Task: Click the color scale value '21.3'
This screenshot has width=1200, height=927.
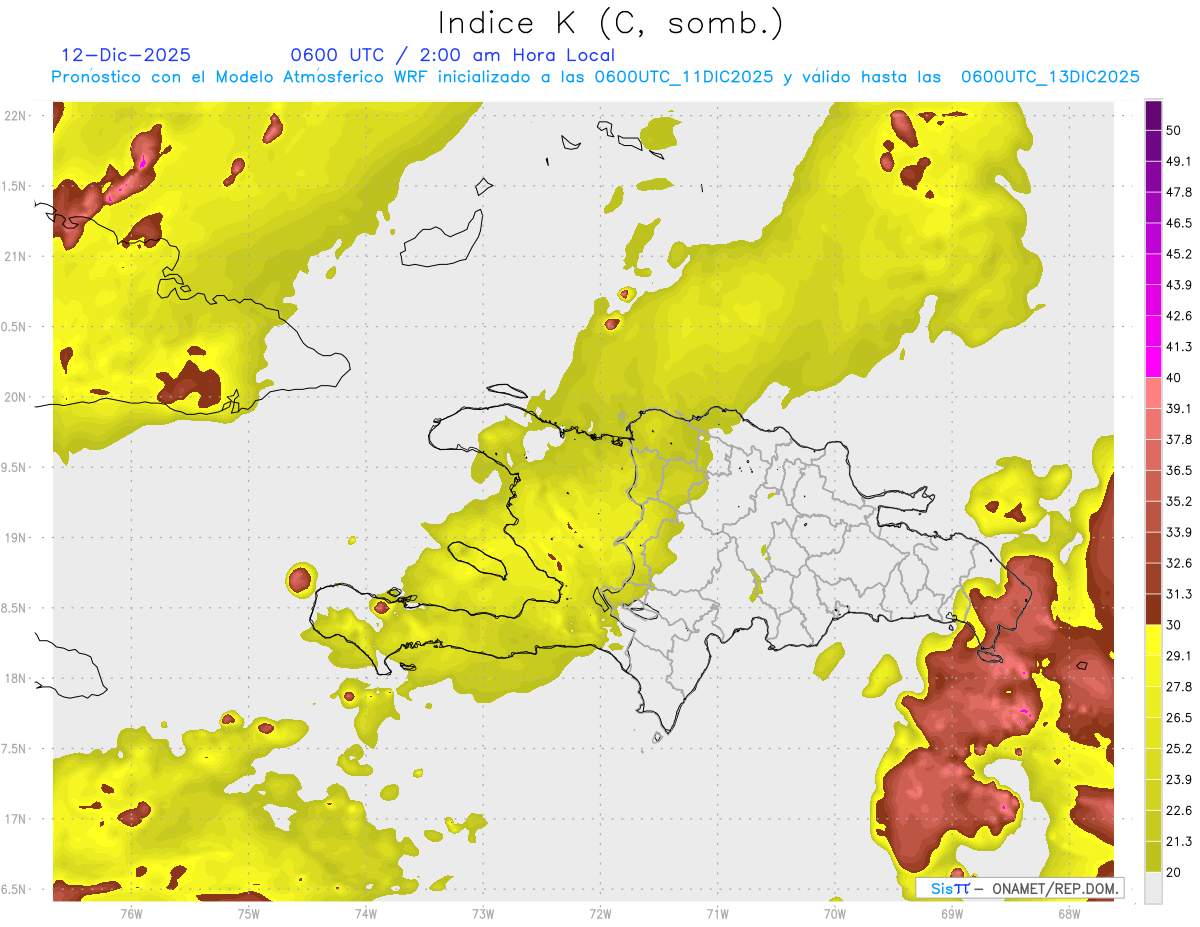Action: tap(1179, 841)
